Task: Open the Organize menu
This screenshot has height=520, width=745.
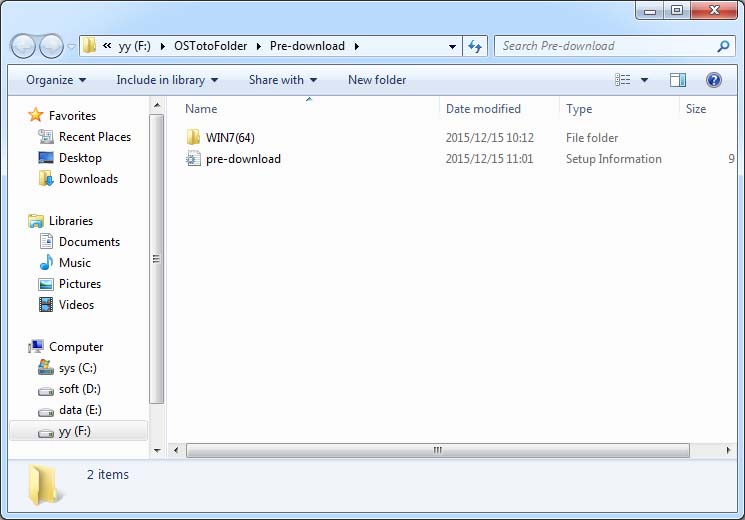Action: [x=56, y=80]
